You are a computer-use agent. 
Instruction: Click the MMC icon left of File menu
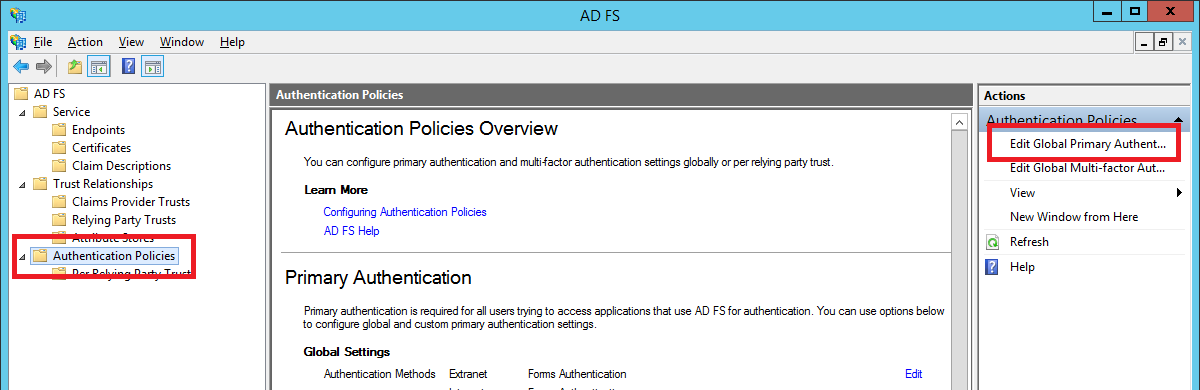click(18, 42)
